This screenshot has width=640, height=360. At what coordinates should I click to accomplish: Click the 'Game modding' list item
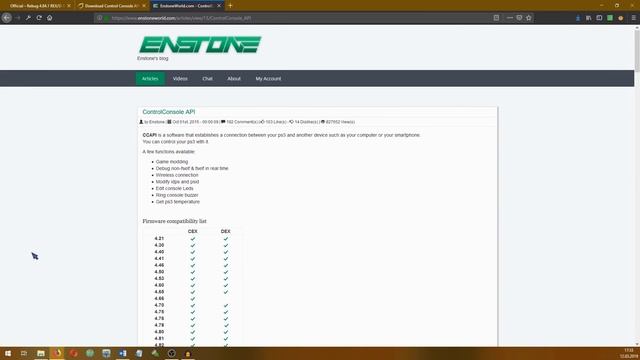point(172,162)
